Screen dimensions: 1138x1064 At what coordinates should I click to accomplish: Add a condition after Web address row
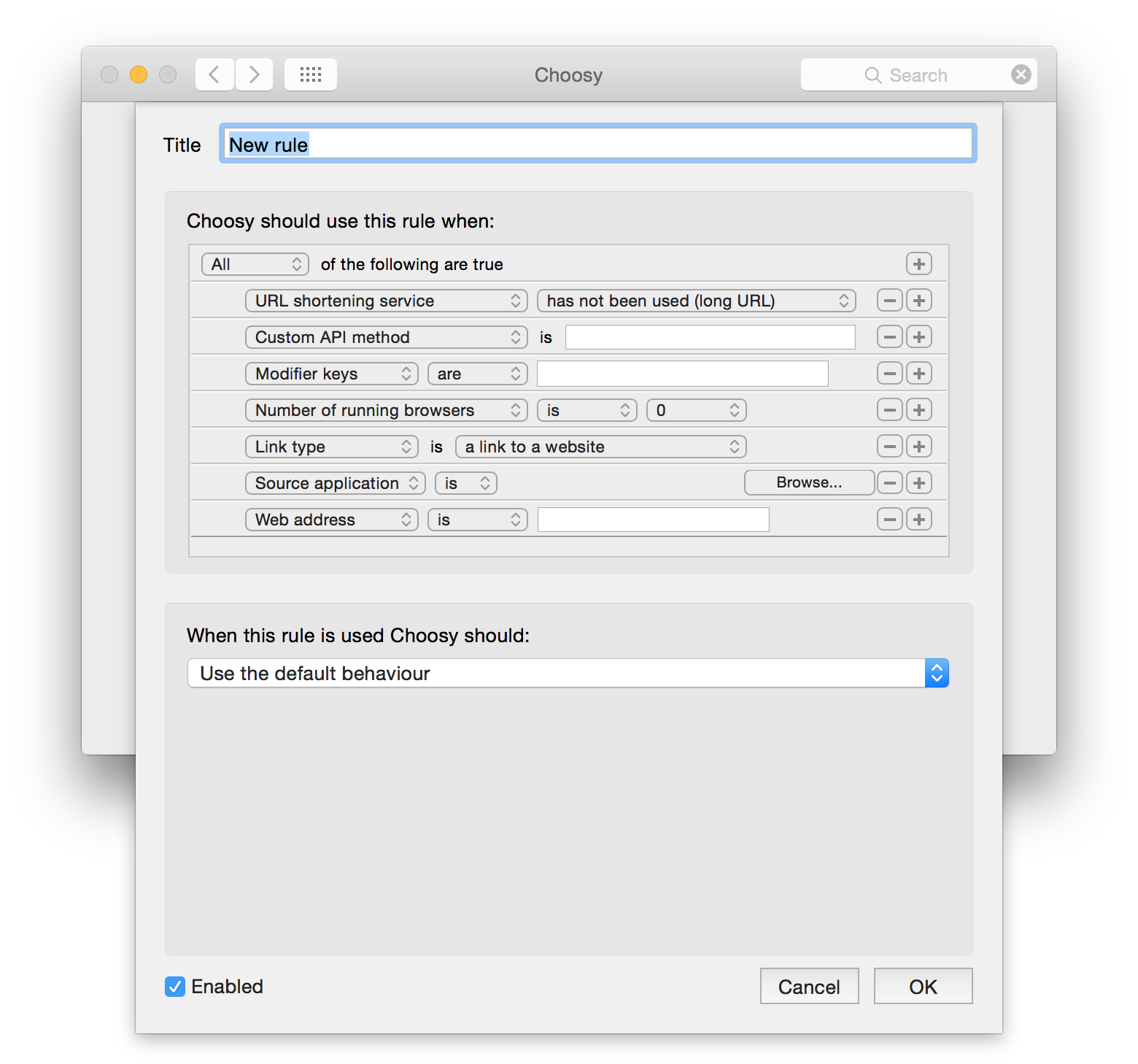click(x=919, y=520)
